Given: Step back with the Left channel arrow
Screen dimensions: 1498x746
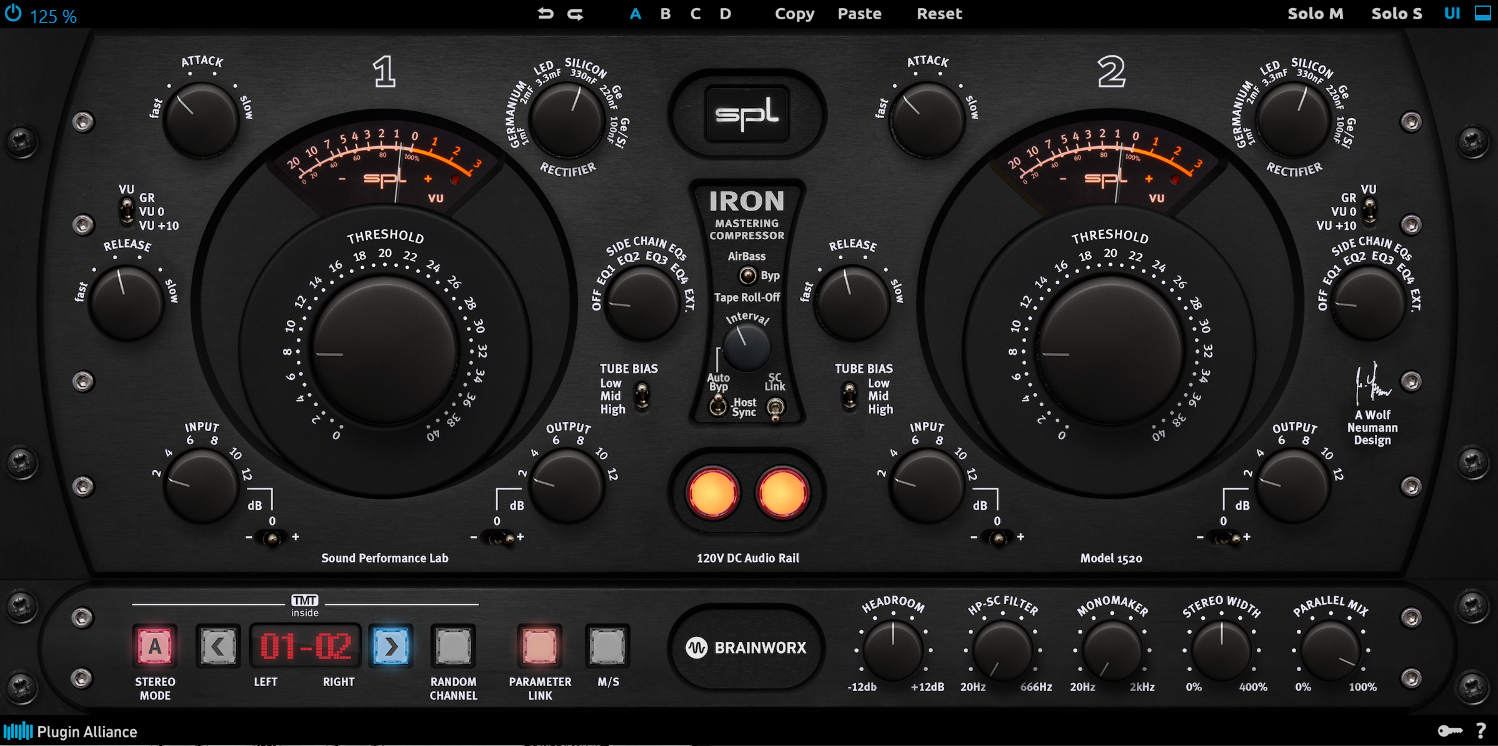Looking at the screenshot, I should [219, 646].
